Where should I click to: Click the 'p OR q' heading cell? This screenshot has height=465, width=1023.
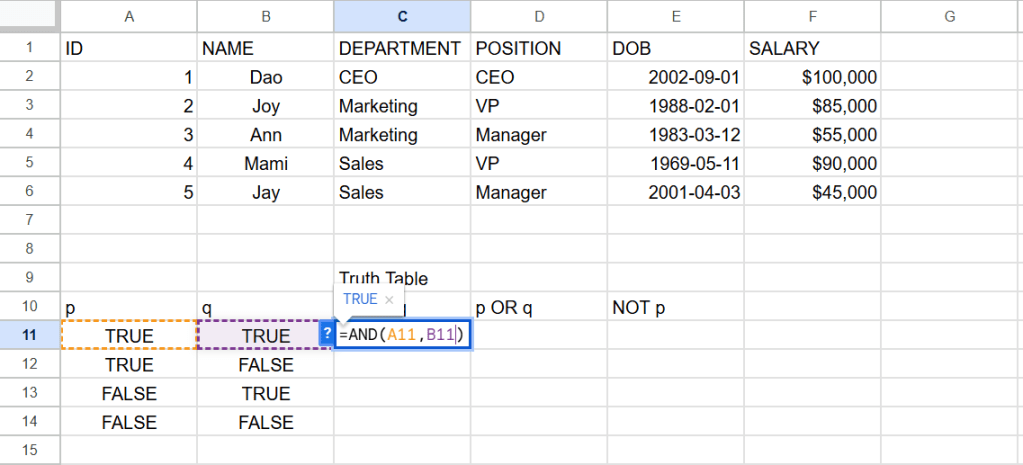[538, 307]
